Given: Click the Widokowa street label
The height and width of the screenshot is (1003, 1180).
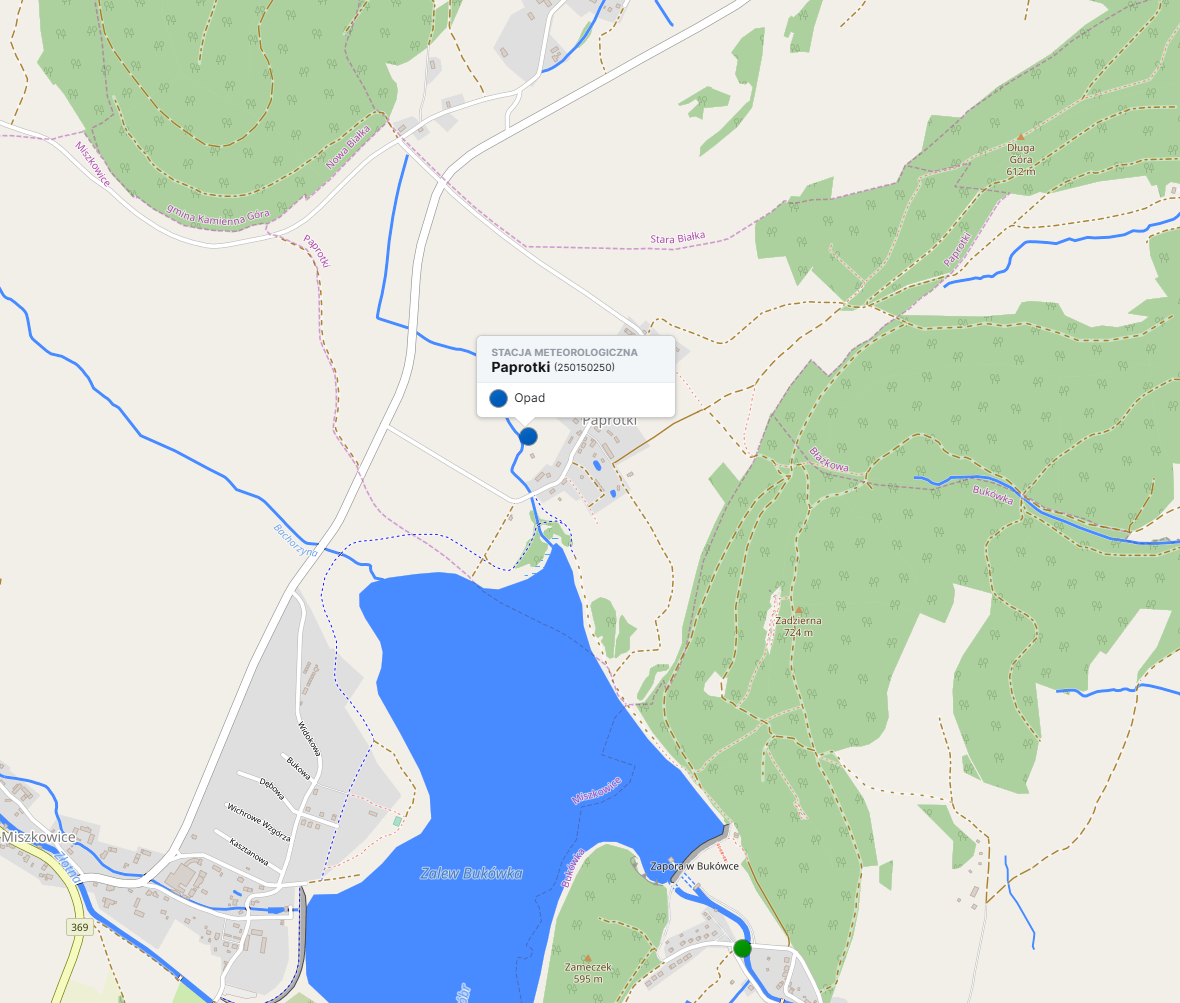Looking at the screenshot, I should pyautogui.click(x=309, y=739).
